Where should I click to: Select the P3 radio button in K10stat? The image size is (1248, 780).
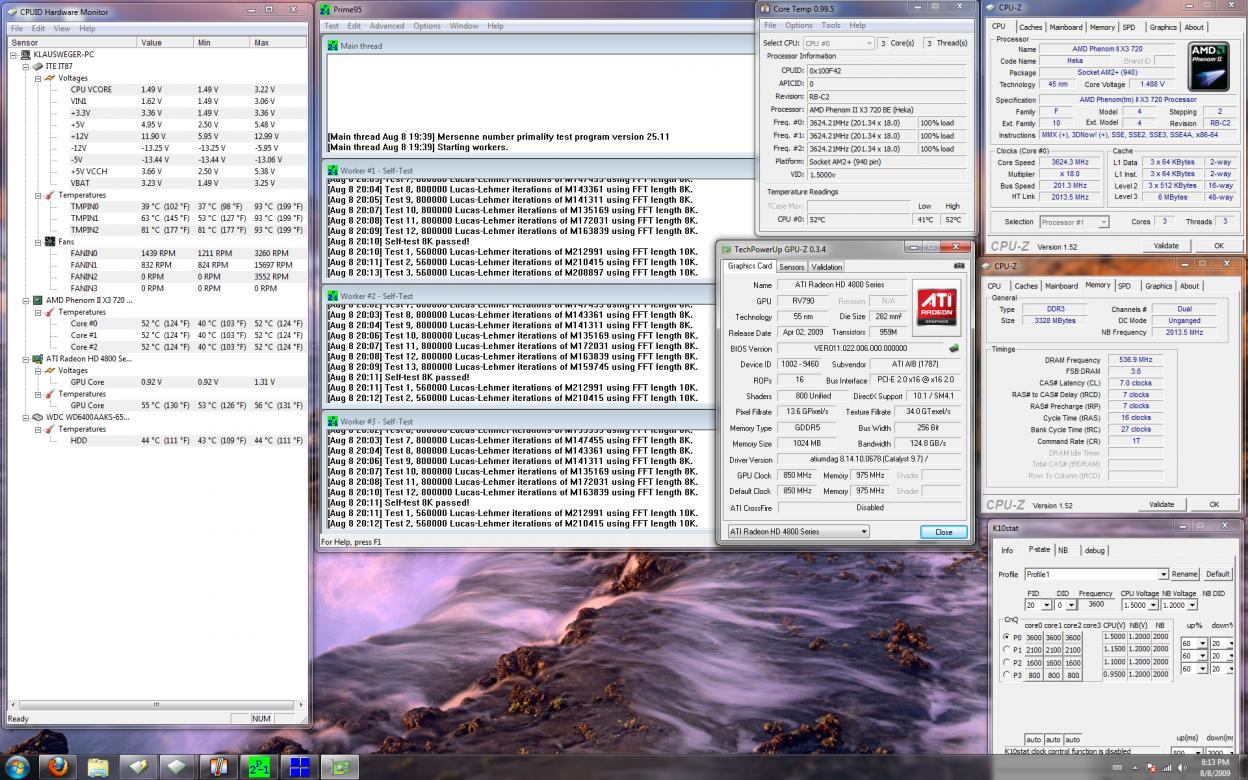pos(1006,675)
